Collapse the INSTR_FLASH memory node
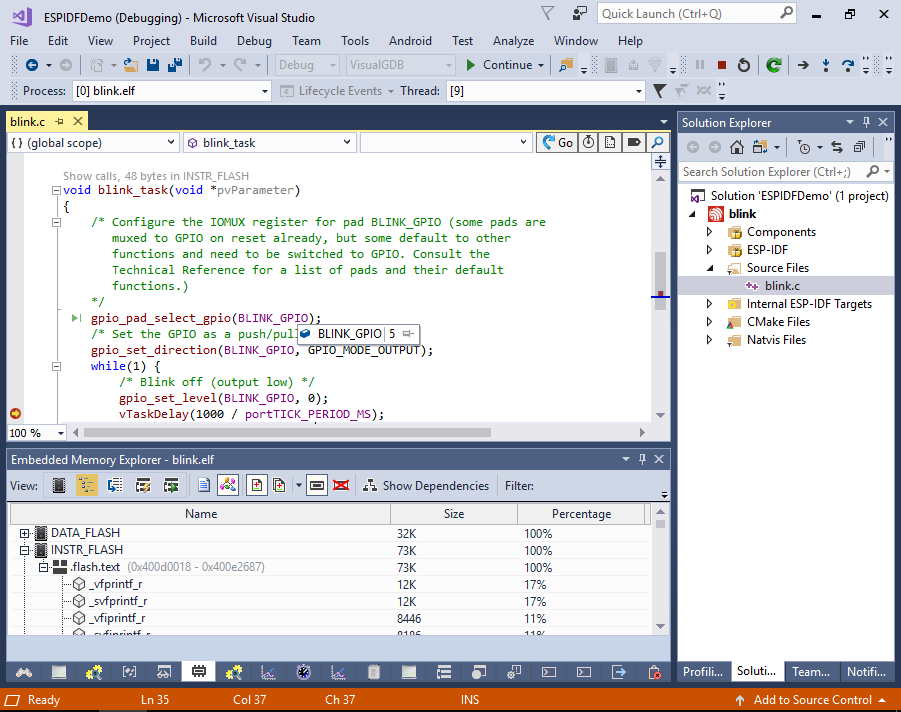This screenshot has height=712, width=901. pyautogui.click(x=25, y=551)
